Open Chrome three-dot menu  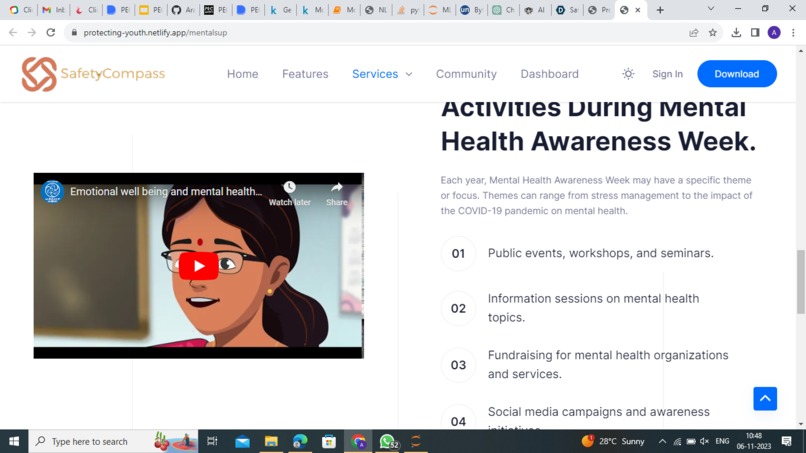(x=793, y=32)
